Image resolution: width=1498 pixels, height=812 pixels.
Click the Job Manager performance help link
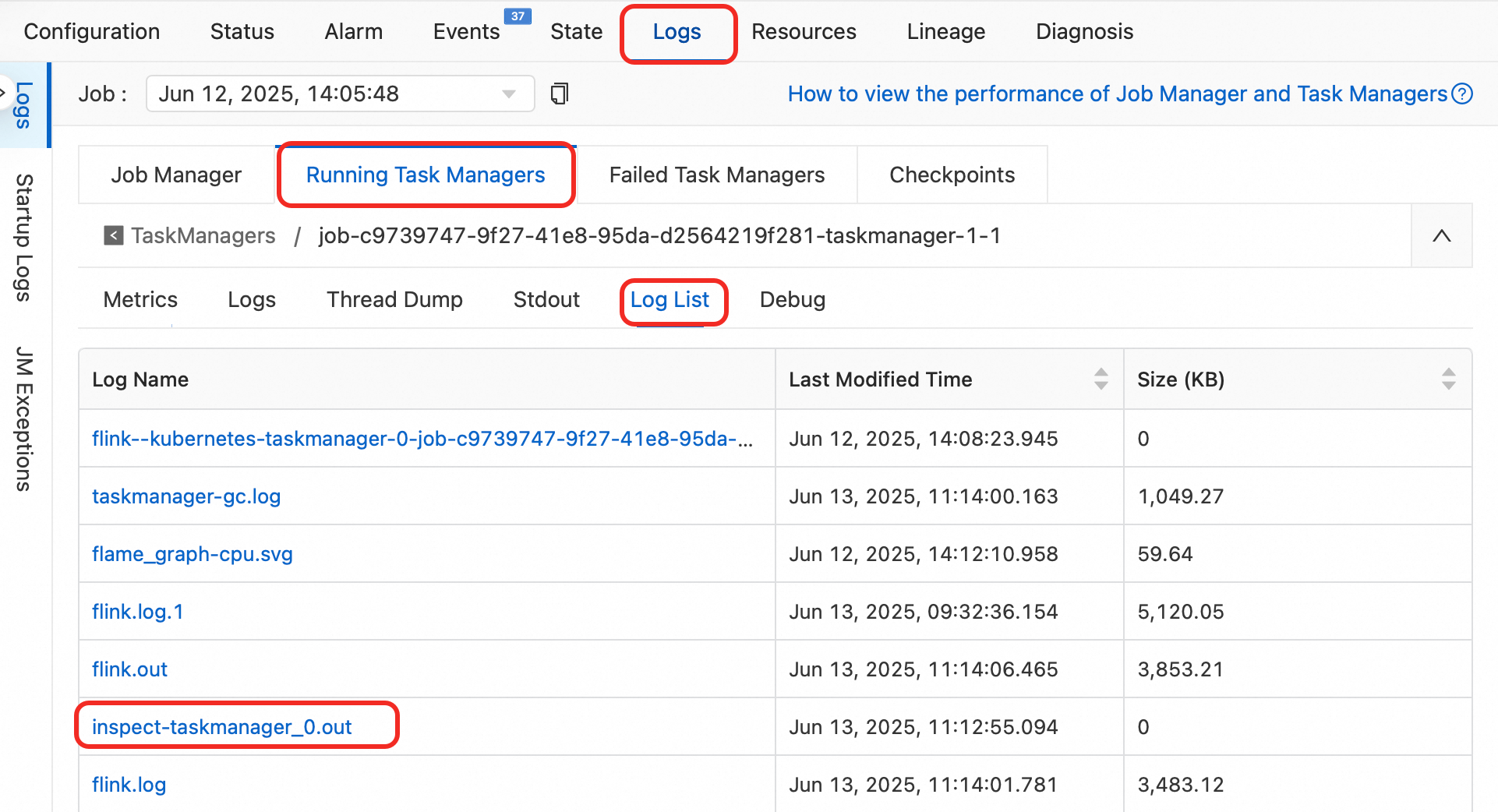(x=1117, y=94)
